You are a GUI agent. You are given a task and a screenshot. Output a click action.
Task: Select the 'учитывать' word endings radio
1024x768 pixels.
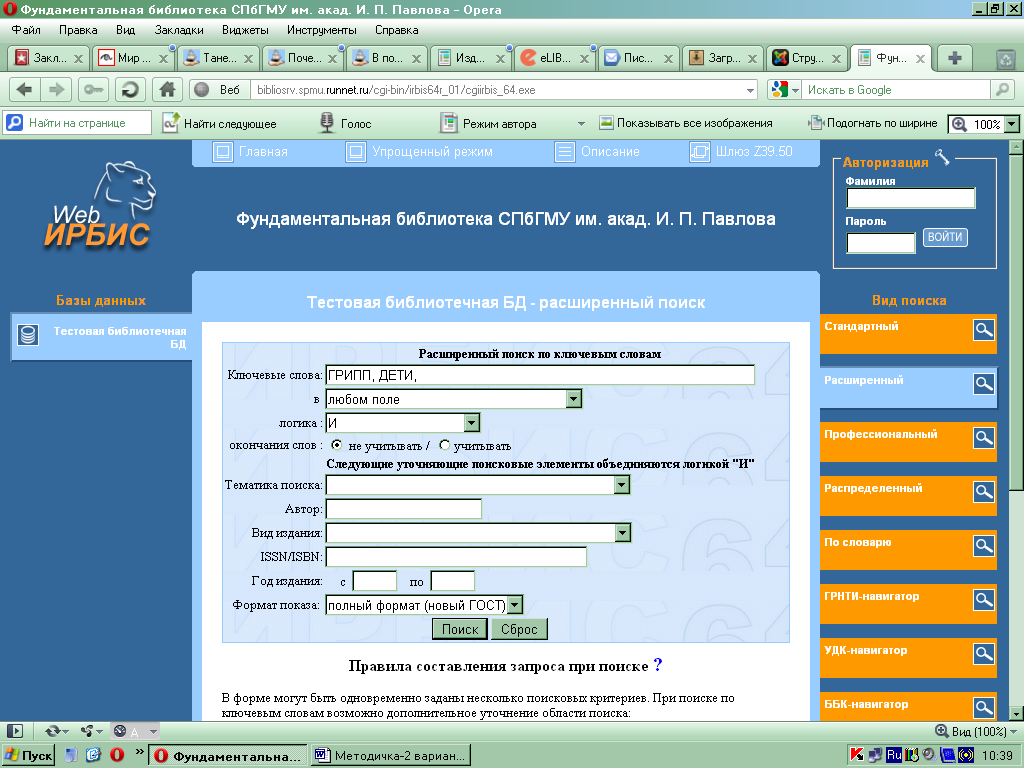pos(445,445)
